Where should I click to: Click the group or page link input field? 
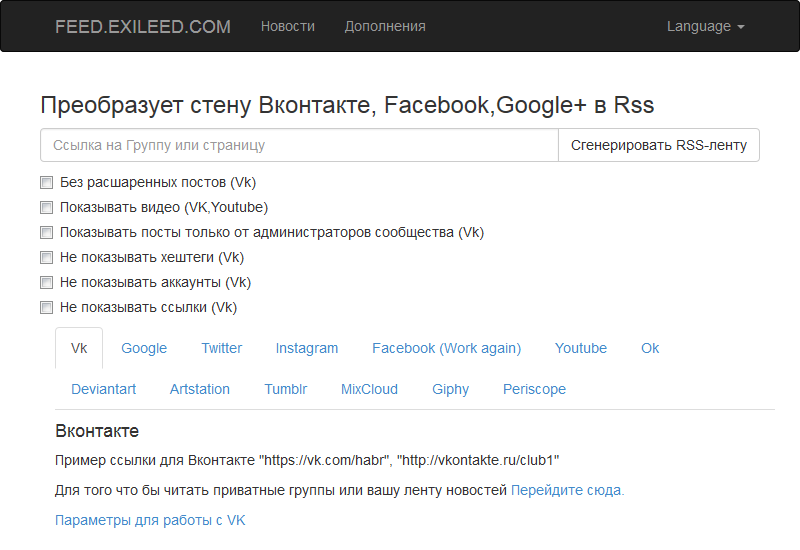[x=299, y=145]
